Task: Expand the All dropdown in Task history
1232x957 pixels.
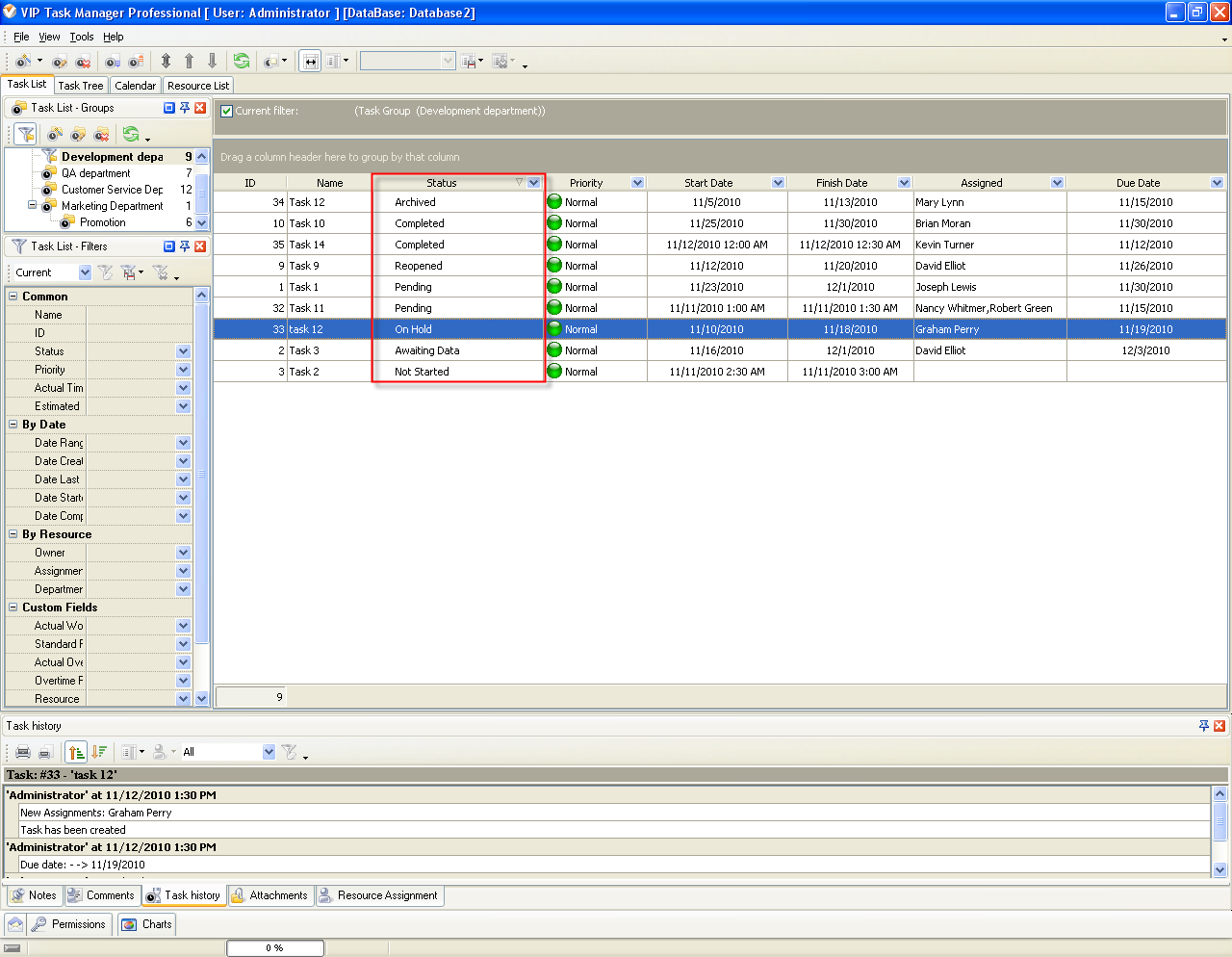Action: click(x=269, y=752)
